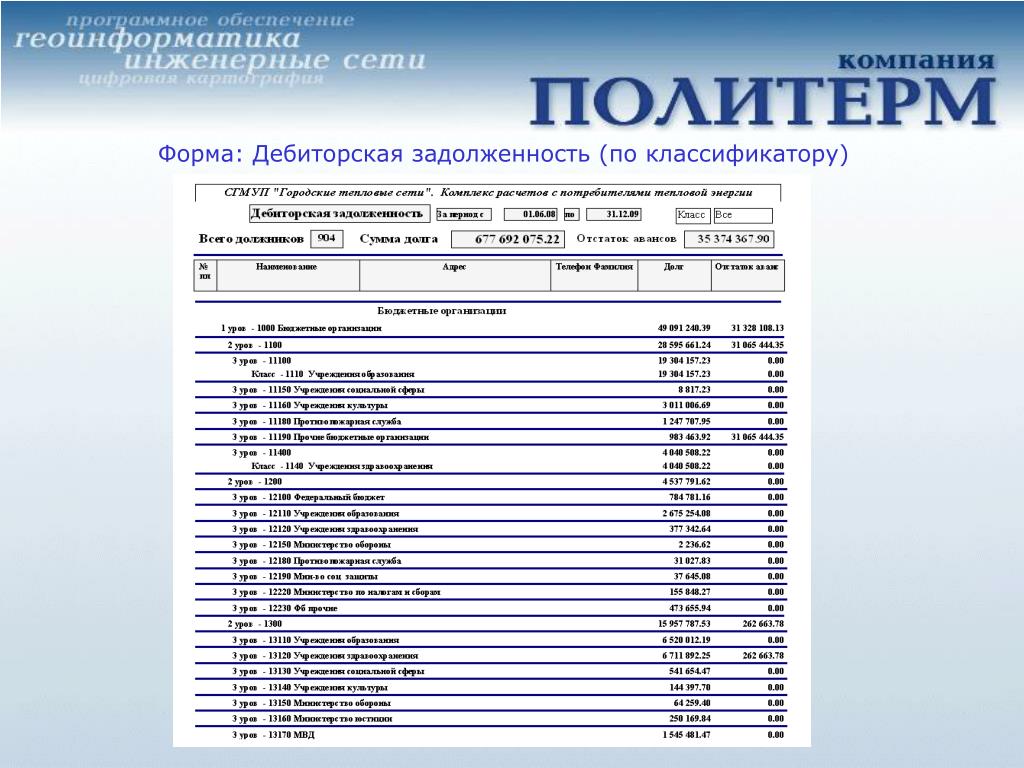Viewport: 1024px width, 768px height.
Task: Click the Наименование column header
Action: (x=287, y=275)
